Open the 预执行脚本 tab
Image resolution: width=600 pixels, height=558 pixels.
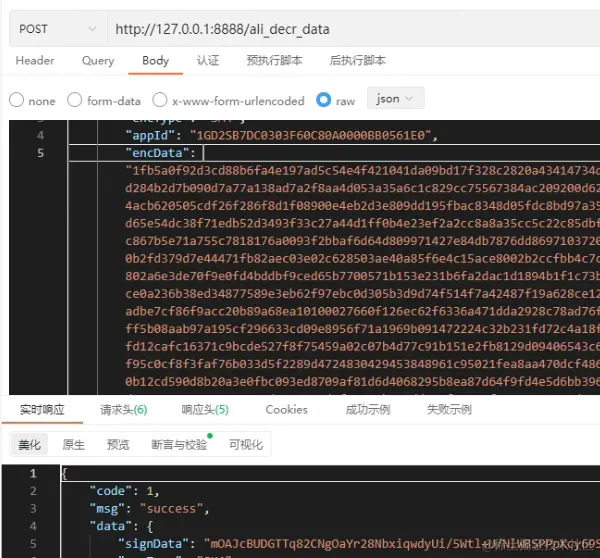click(x=274, y=60)
